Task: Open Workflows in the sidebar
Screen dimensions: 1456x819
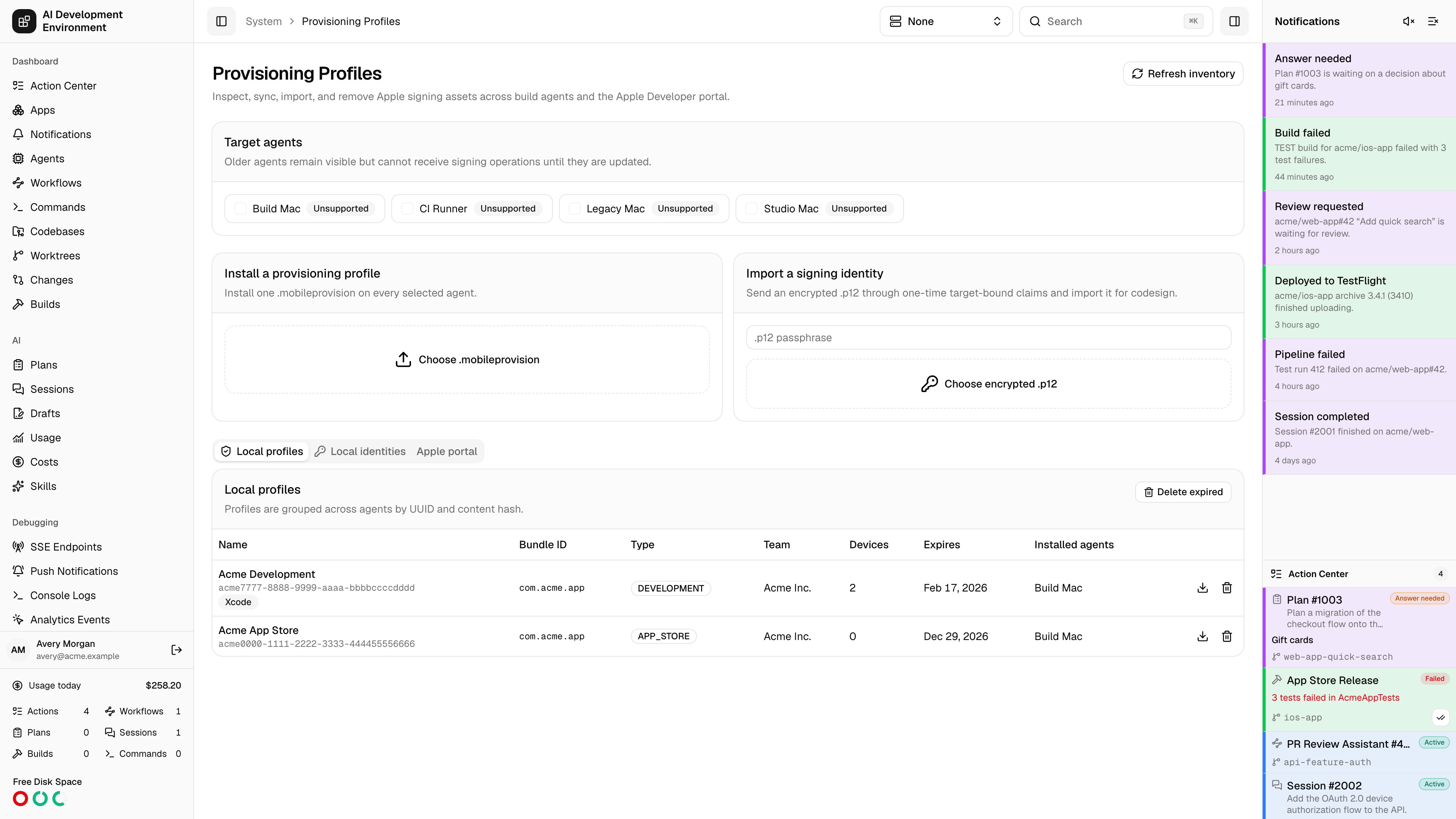Action: click(x=97, y=183)
